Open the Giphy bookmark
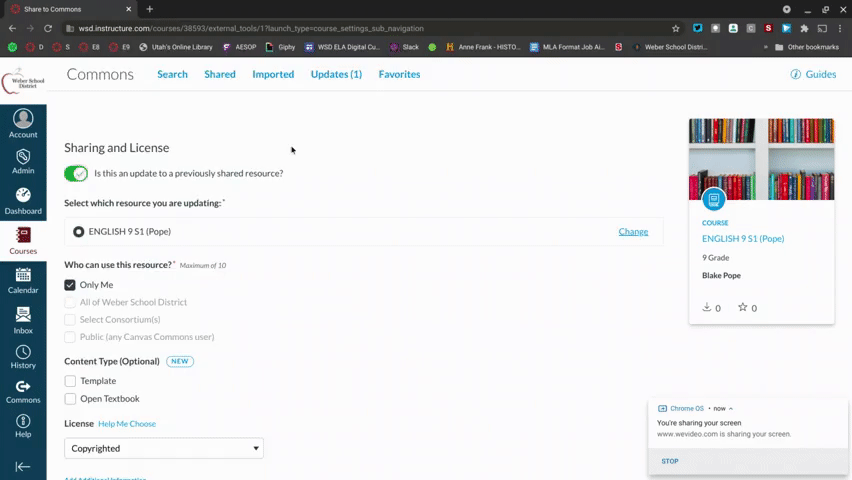The width and height of the screenshot is (852, 480). pos(280,47)
